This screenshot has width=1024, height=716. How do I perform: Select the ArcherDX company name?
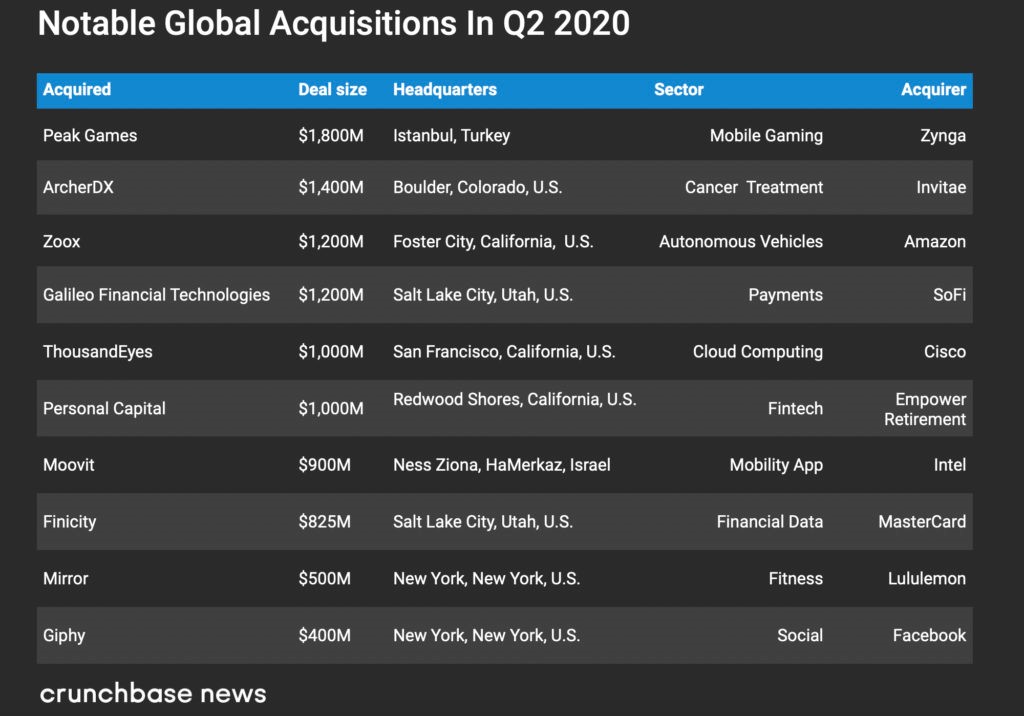click(78, 188)
